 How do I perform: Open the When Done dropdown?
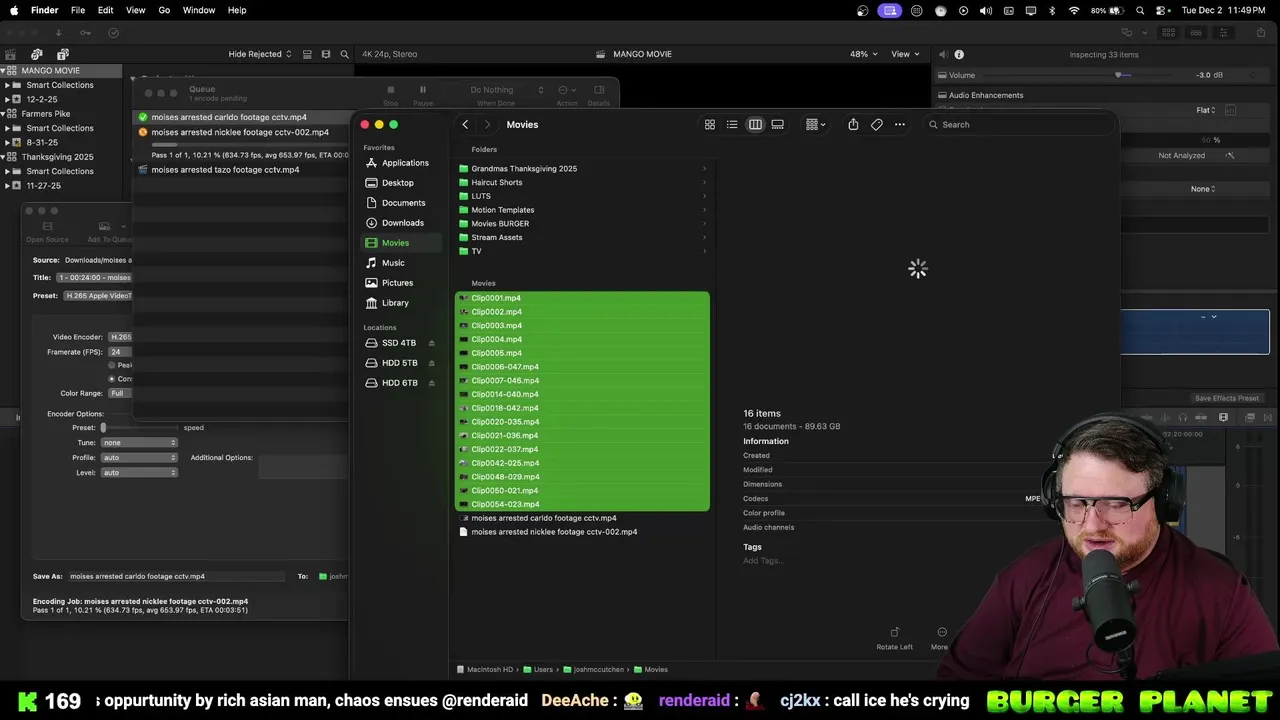[x=508, y=90]
